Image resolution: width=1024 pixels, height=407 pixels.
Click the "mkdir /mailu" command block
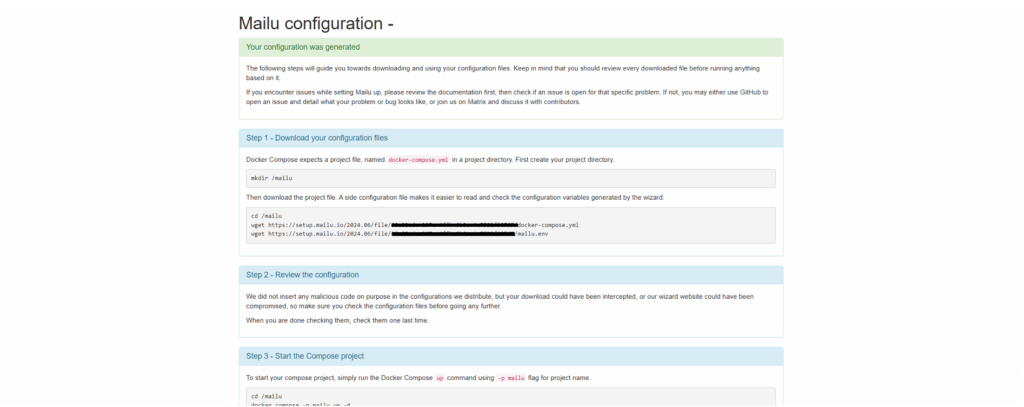click(x=511, y=178)
